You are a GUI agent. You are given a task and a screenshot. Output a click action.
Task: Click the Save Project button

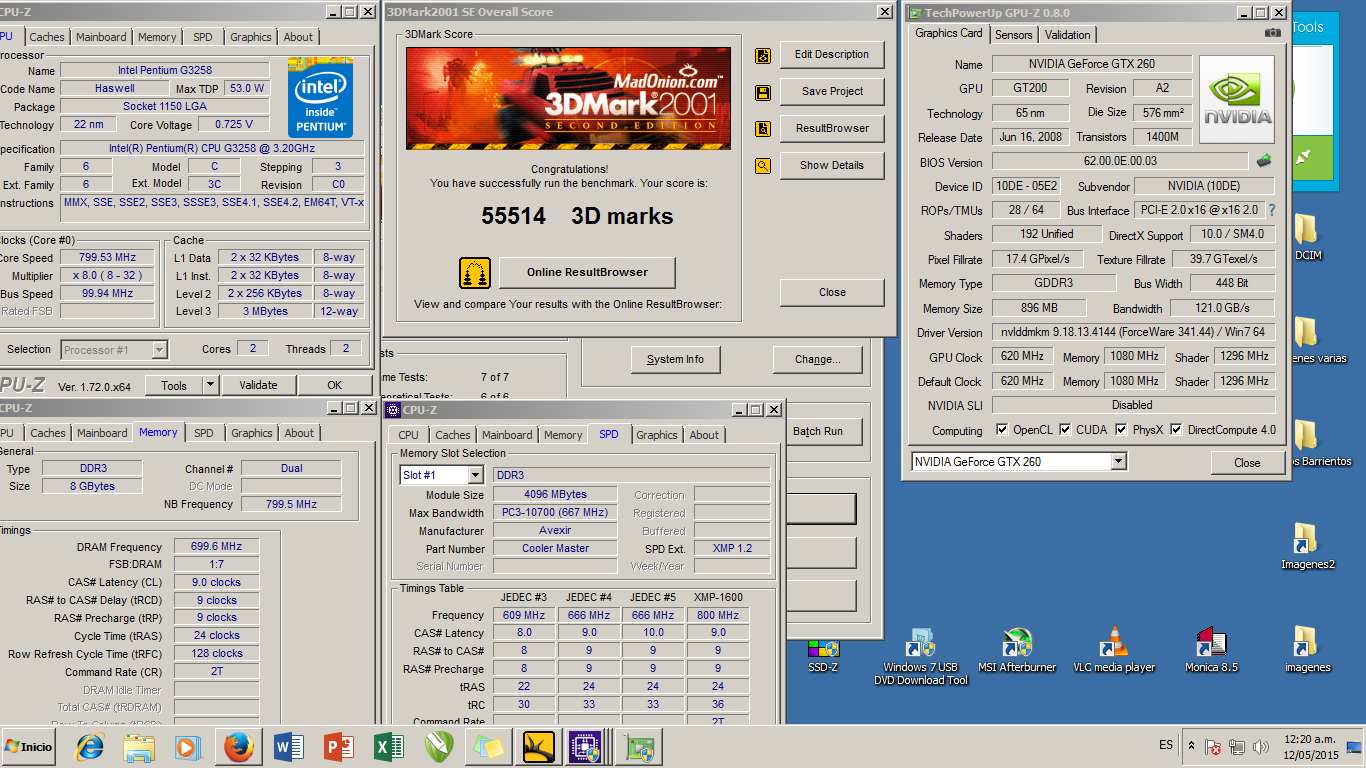832,91
